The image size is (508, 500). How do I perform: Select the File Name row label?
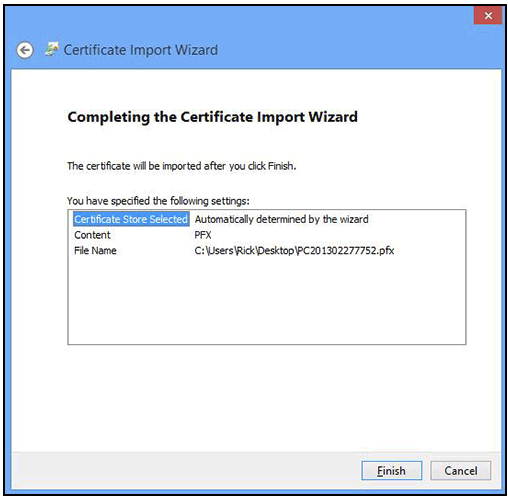click(95, 250)
